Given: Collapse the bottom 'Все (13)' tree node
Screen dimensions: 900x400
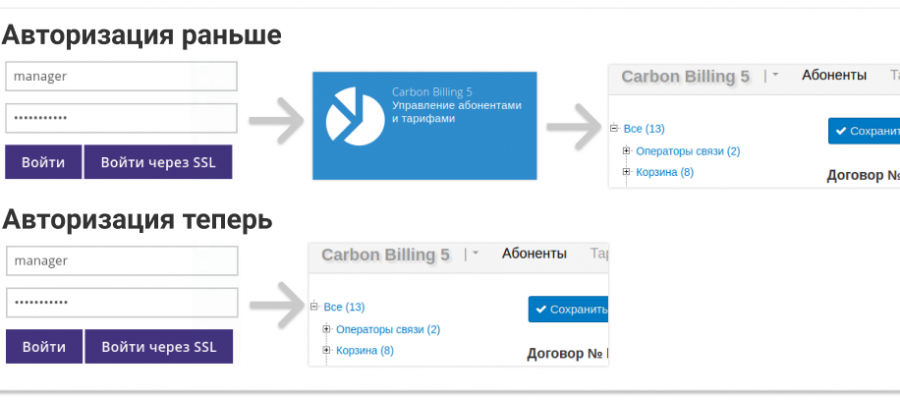Looking at the screenshot, I should [x=314, y=307].
